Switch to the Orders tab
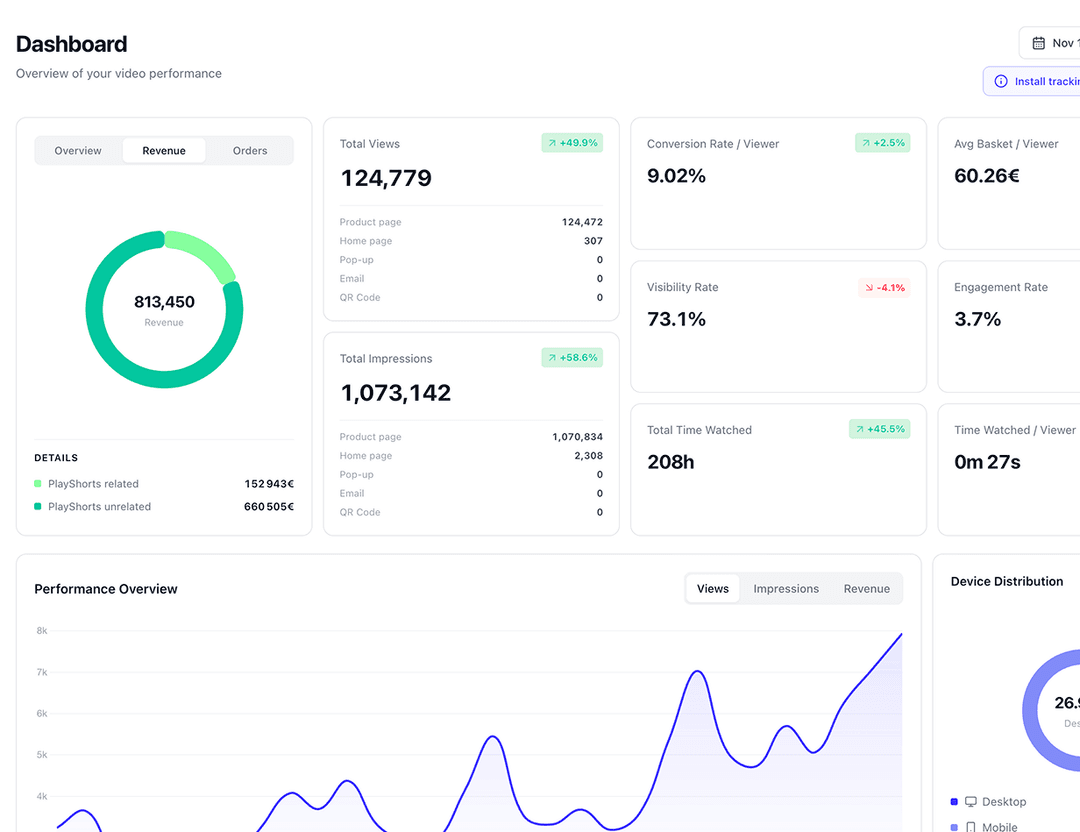Image resolution: width=1080 pixels, height=832 pixels. (x=249, y=150)
